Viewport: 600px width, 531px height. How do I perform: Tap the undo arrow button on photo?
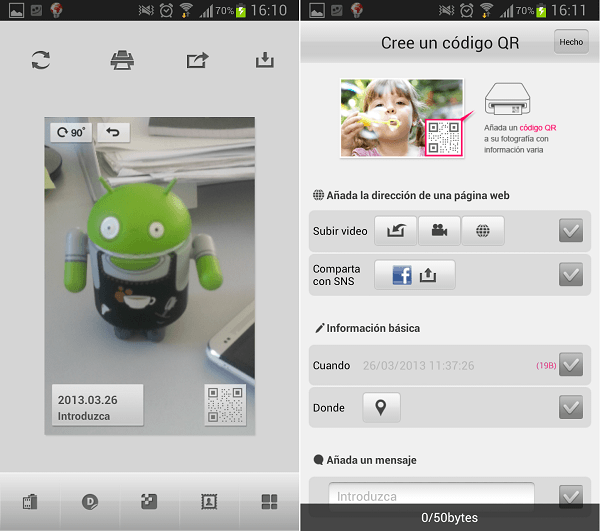pyautogui.click(x=113, y=132)
